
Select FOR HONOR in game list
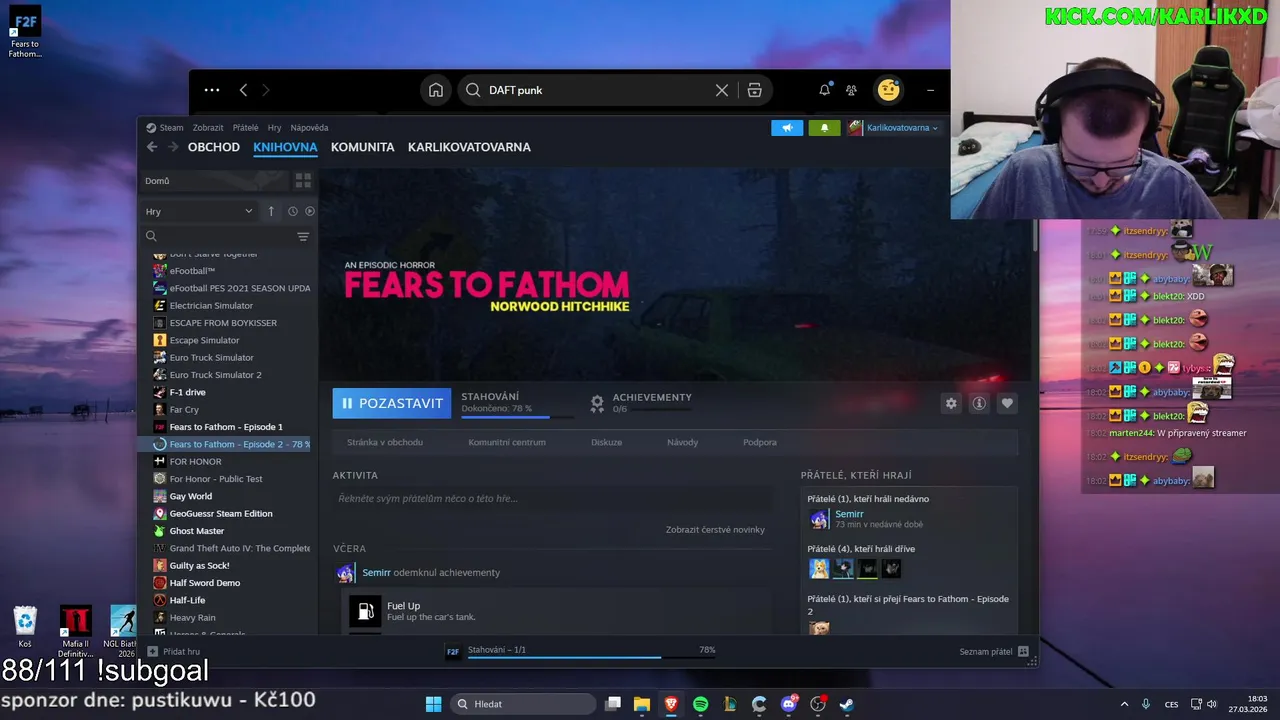tap(195, 462)
